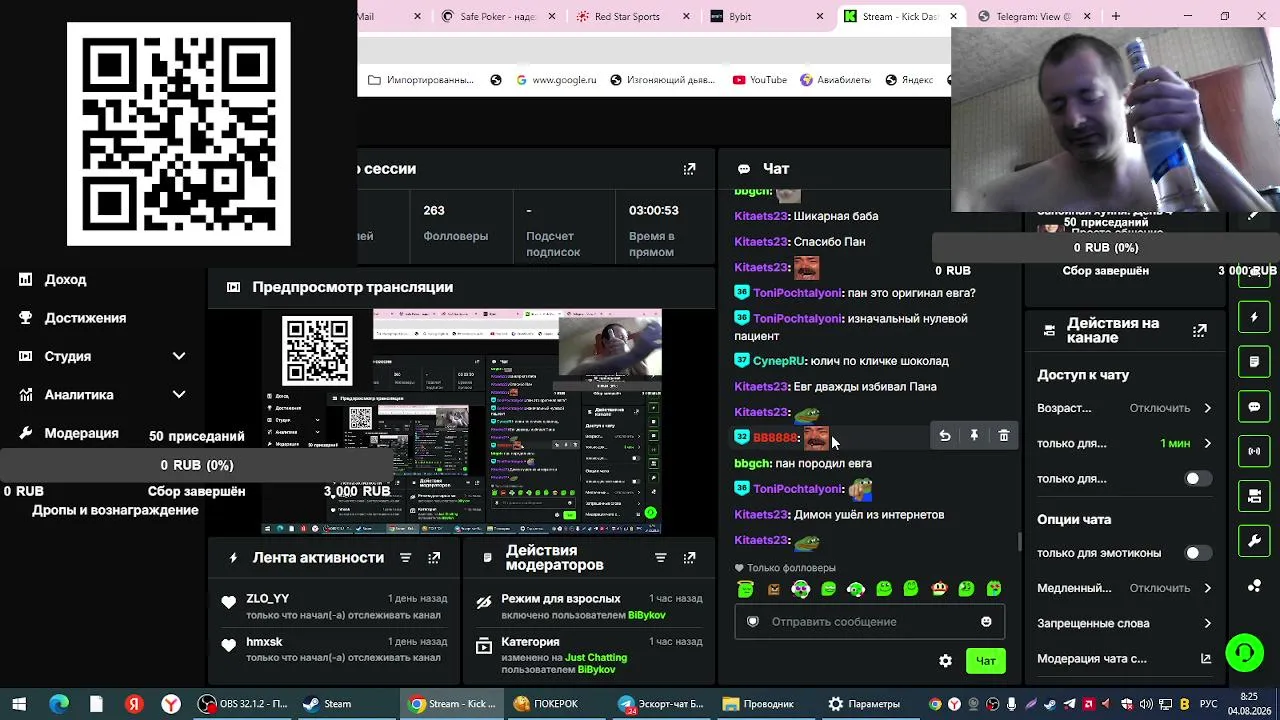Toggle 'только для эмотиконы' chat option

1196,553
